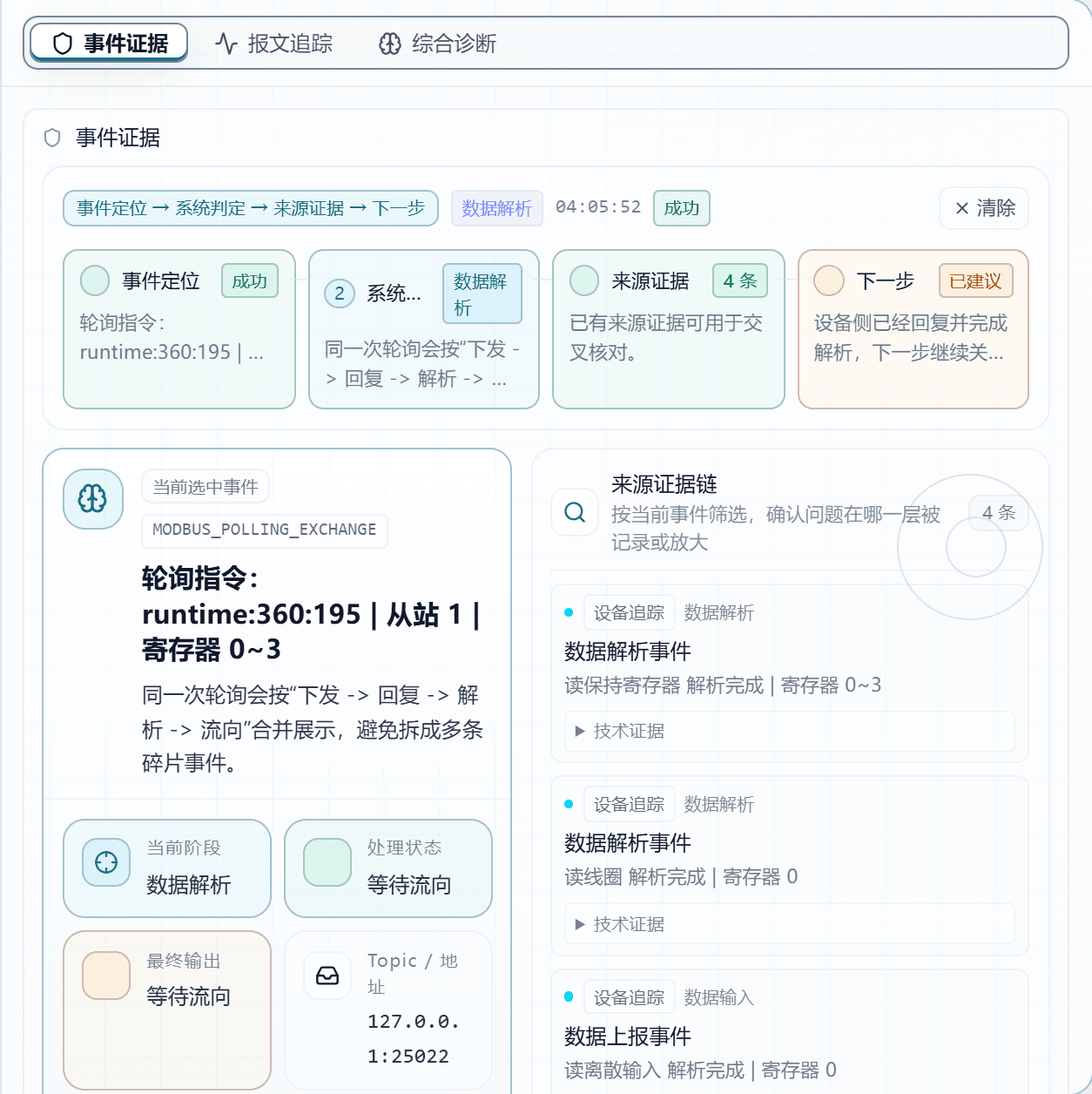Screen dimensions: 1092x1094
Task: Click the 读离散输入 解析完成 | 寄存器 0 description
Action: [700, 1070]
